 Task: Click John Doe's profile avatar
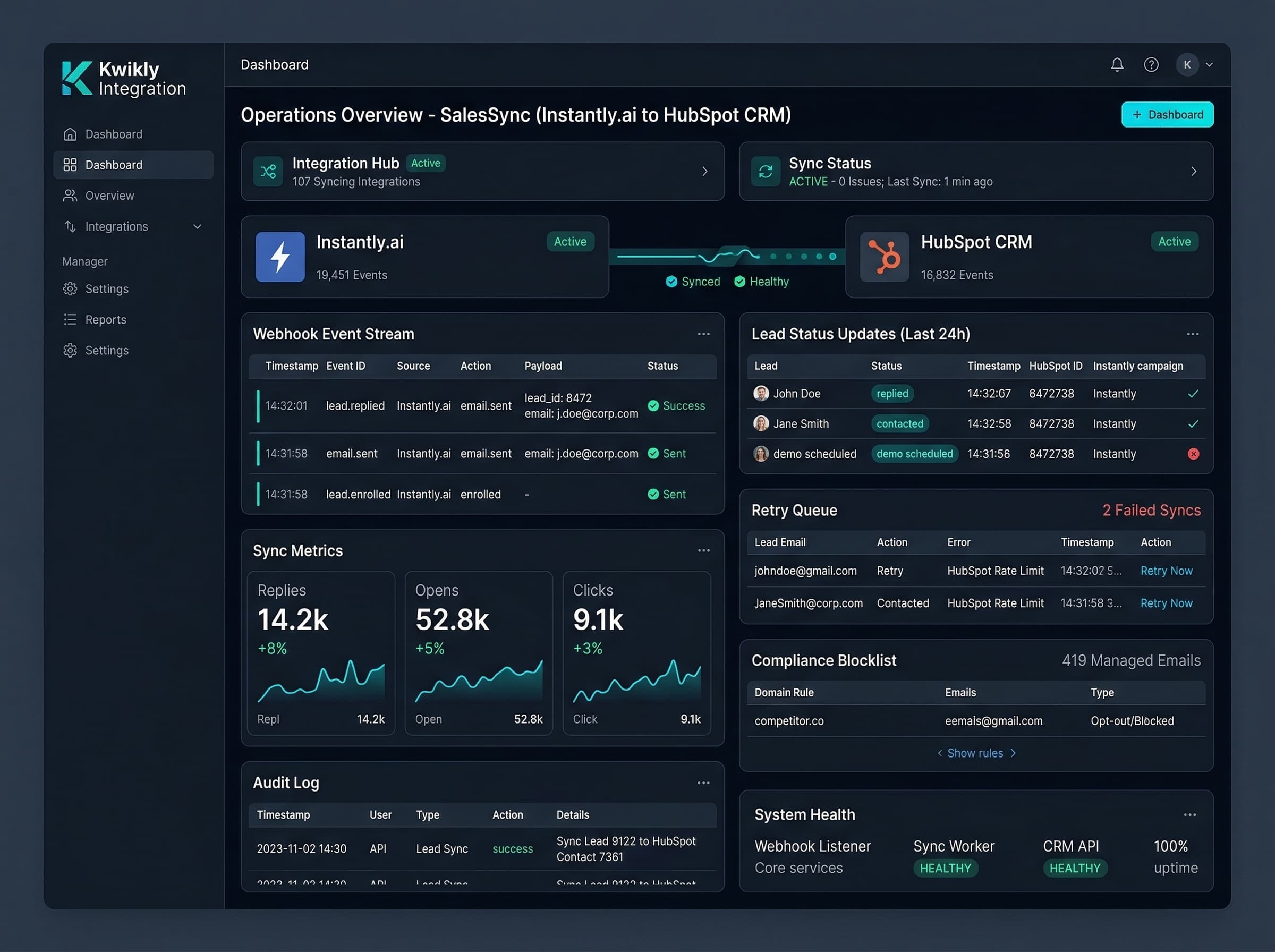761,394
